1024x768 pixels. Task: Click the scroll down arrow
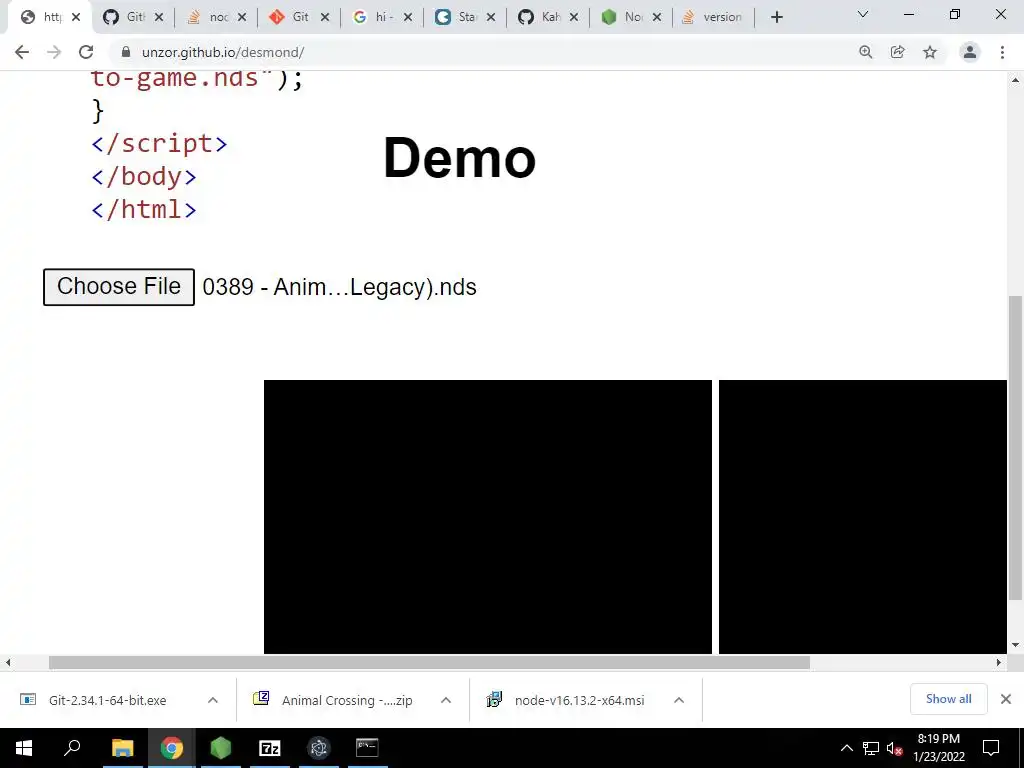(x=1015, y=645)
